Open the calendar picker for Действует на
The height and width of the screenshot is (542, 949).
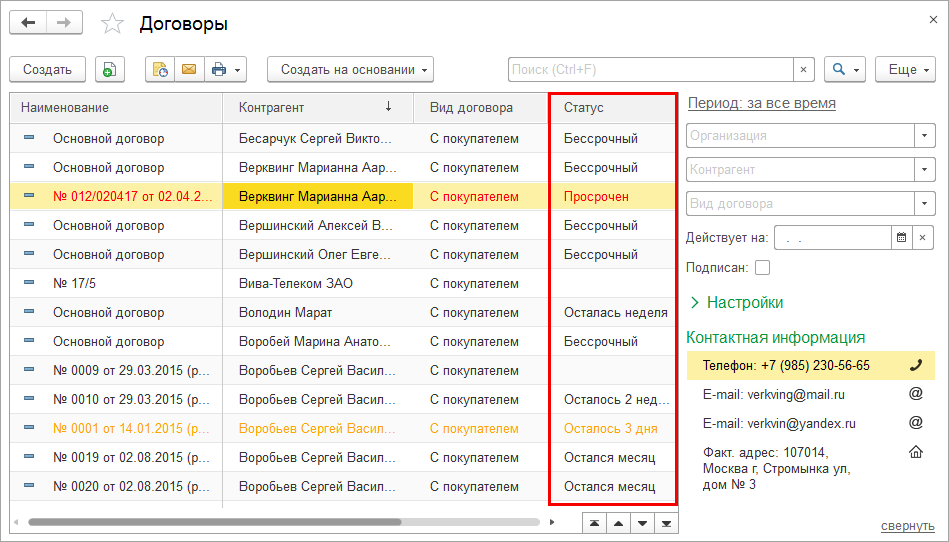click(901, 238)
